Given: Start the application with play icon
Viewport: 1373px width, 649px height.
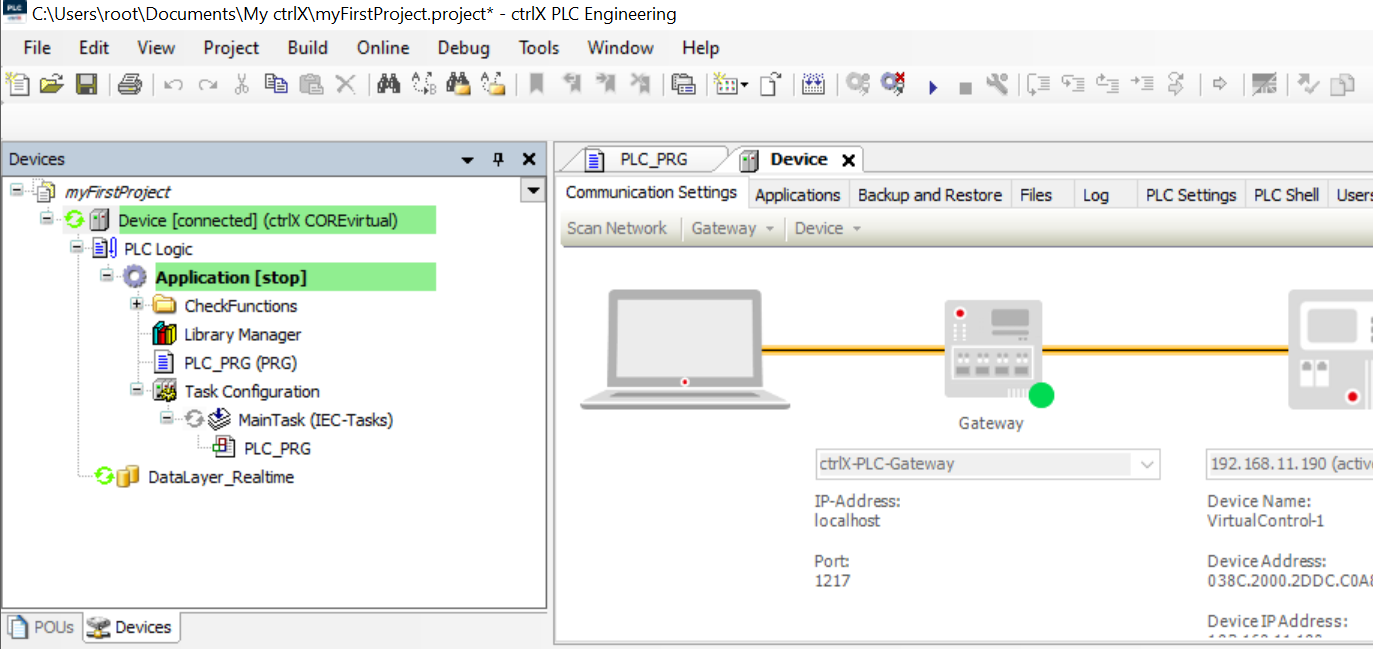Looking at the screenshot, I should coord(933,87).
